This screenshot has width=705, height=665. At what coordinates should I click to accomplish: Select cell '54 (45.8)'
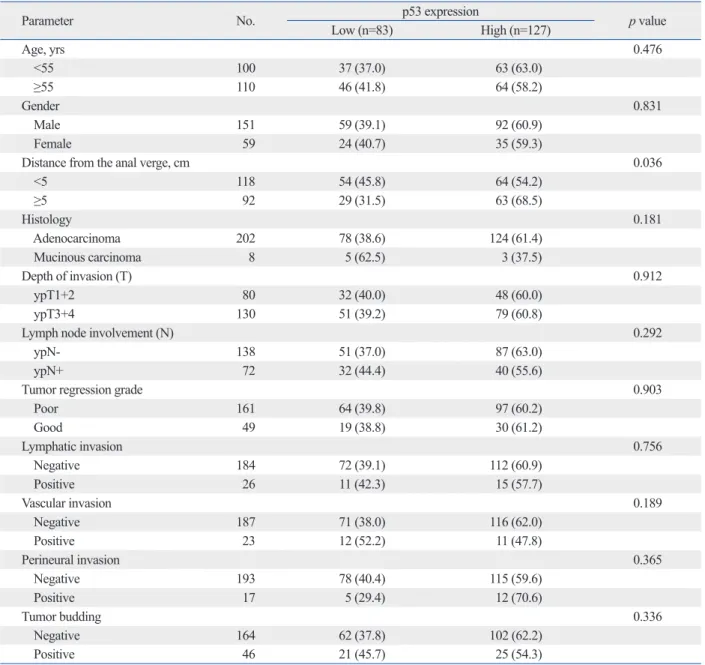click(x=362, y=182)
